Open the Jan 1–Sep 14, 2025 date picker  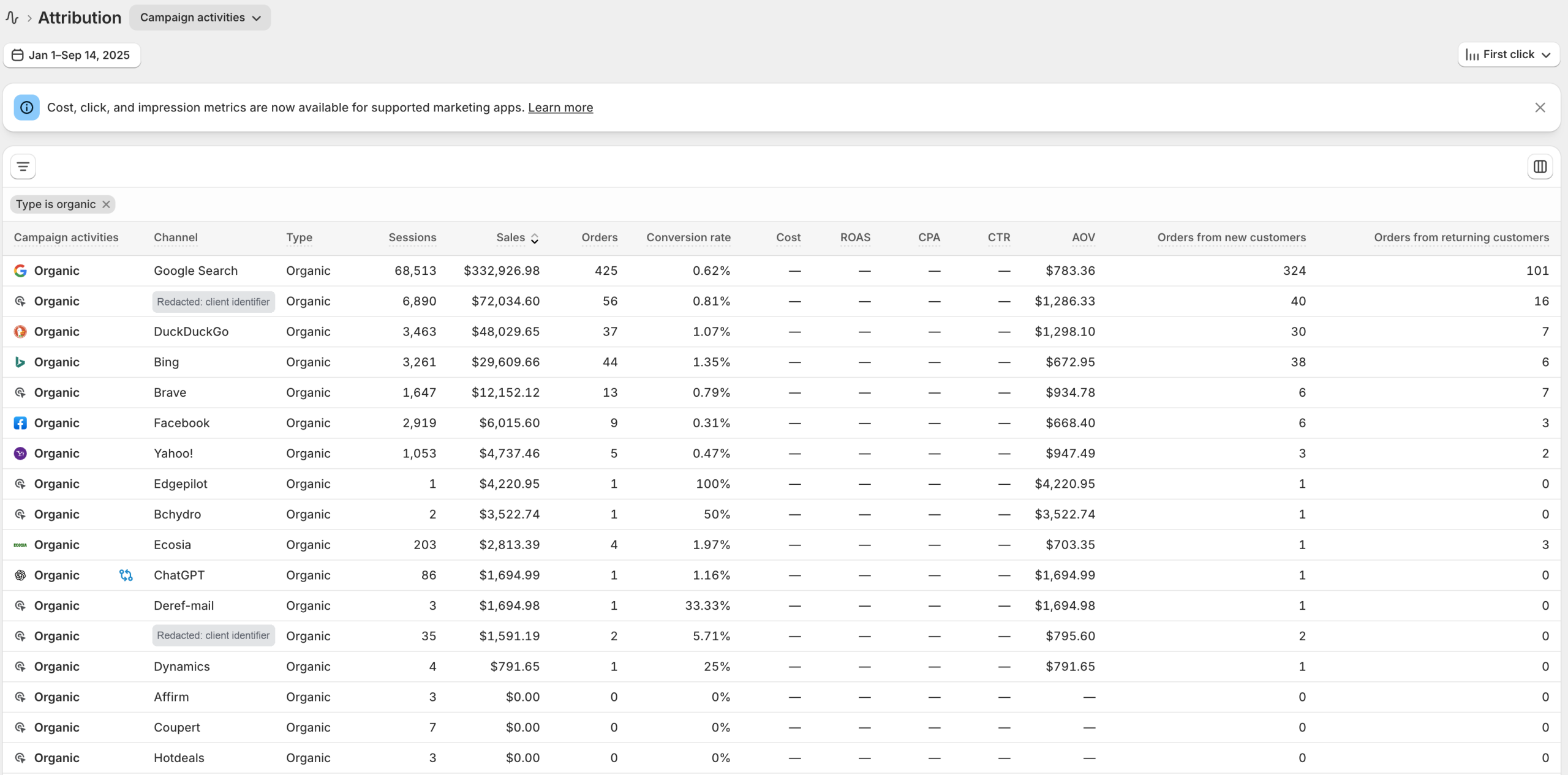pos(72,55)
